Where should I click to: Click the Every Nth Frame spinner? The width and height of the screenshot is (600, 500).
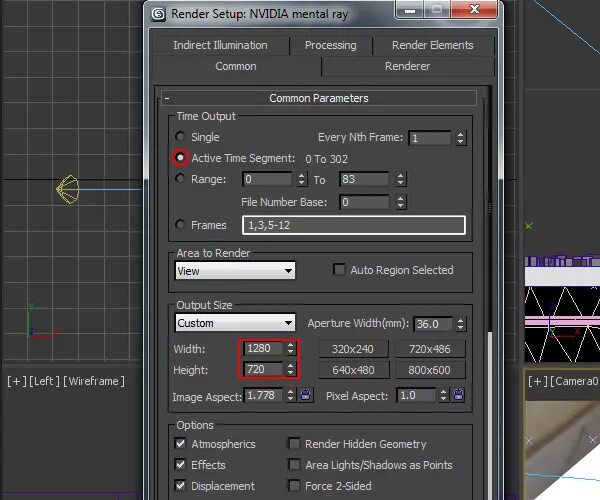[x=461, y=138]
